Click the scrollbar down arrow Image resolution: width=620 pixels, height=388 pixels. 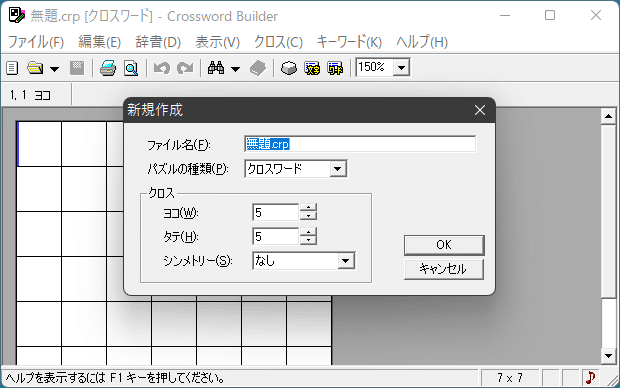608,356
